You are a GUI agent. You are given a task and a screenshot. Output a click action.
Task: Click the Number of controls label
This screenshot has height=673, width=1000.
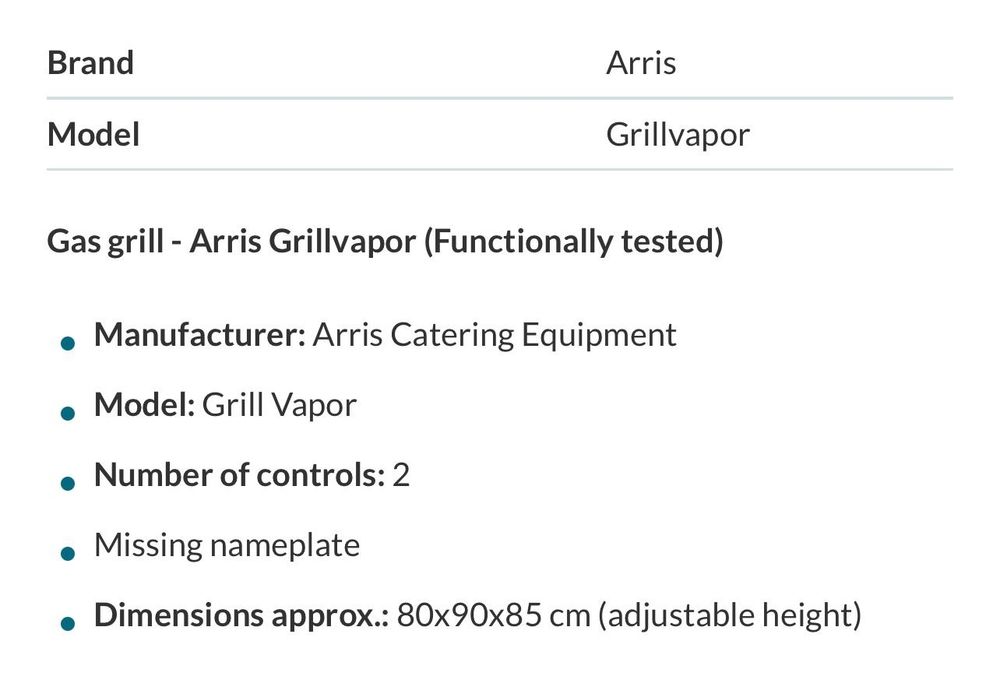[239, 475]
